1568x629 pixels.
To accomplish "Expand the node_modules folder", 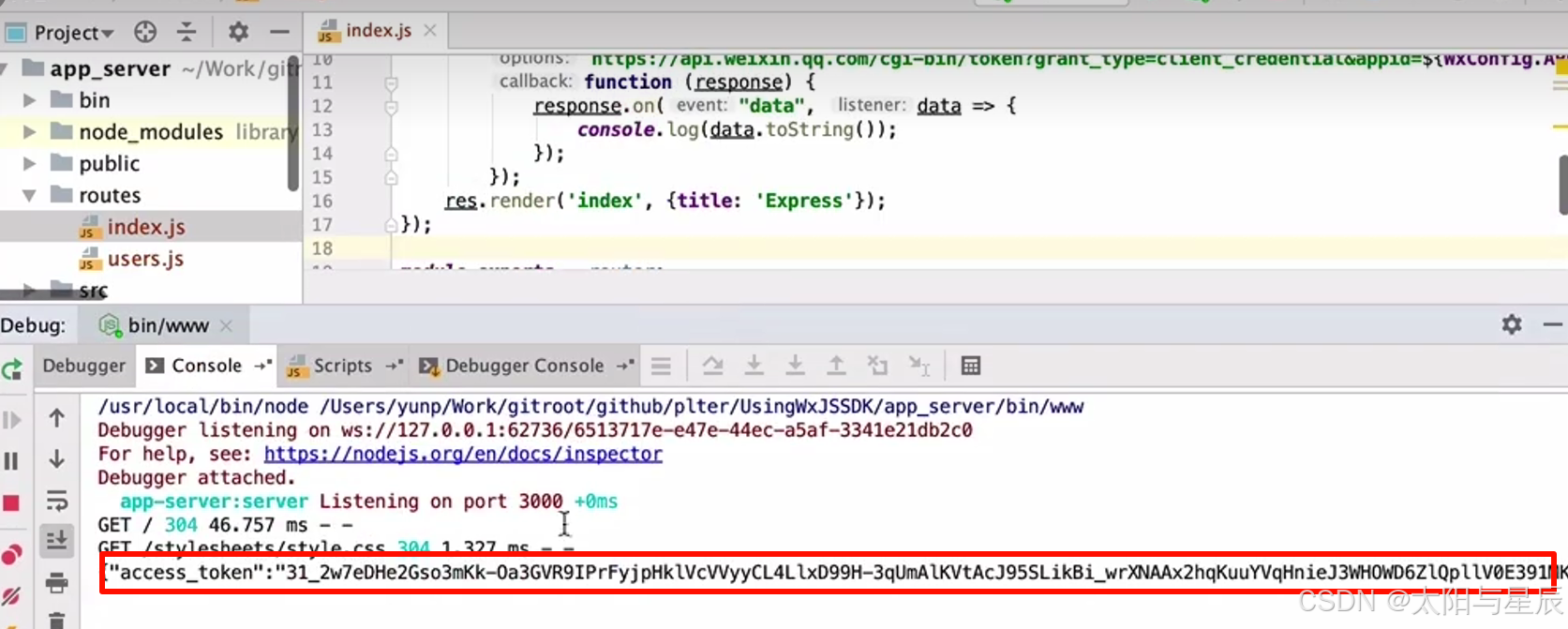I will [29, 132].
